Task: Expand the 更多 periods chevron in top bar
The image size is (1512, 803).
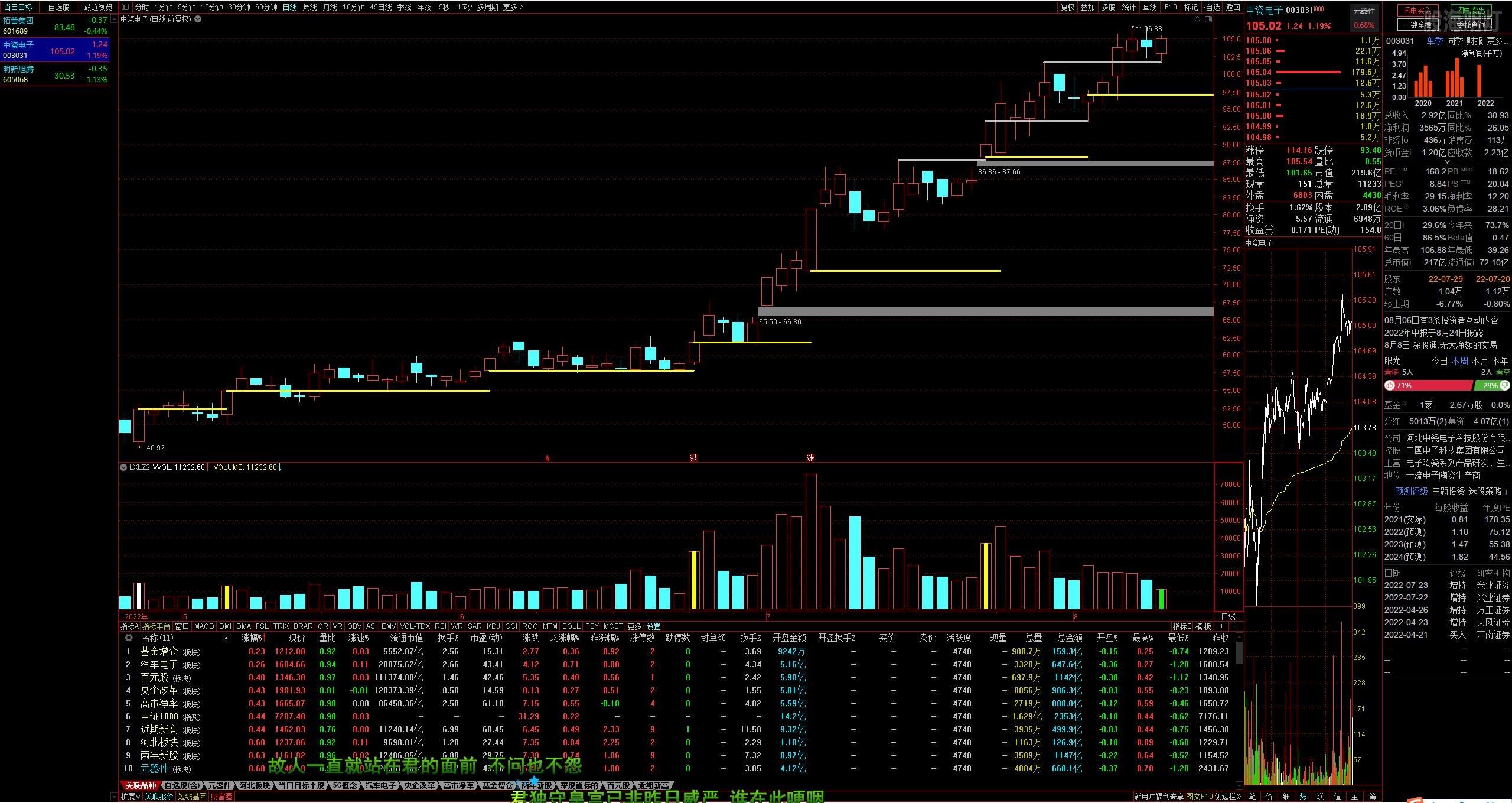Action: click(513, 7)
